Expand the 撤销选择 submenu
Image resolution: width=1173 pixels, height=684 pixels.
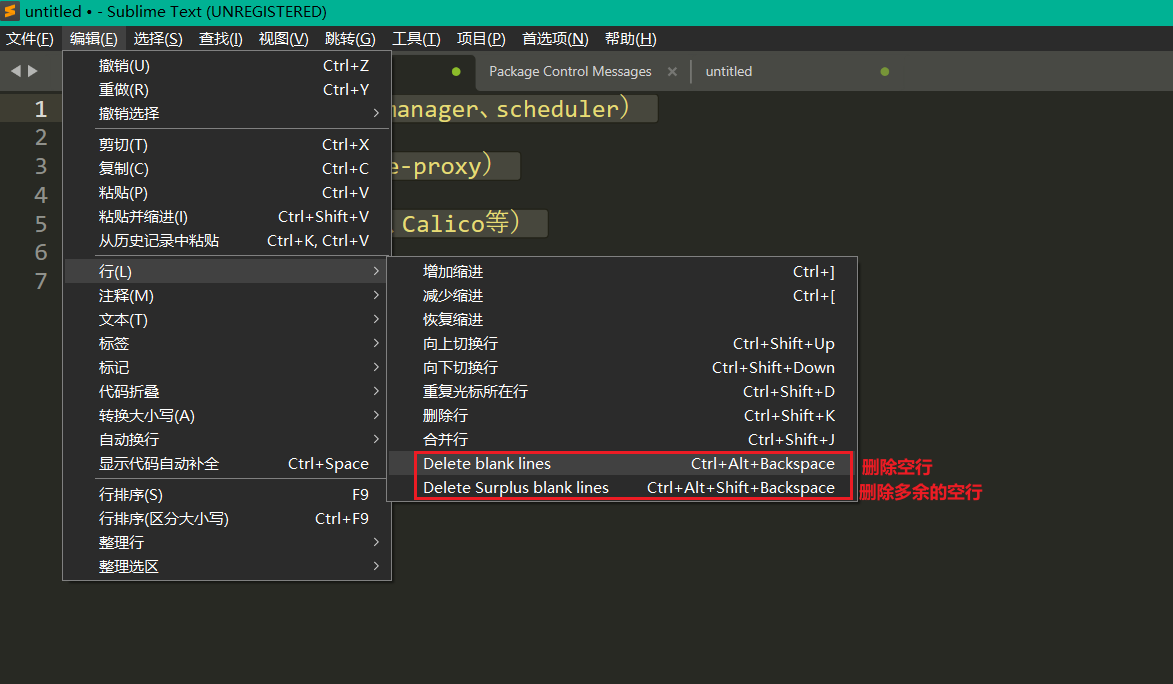(227, 114)
